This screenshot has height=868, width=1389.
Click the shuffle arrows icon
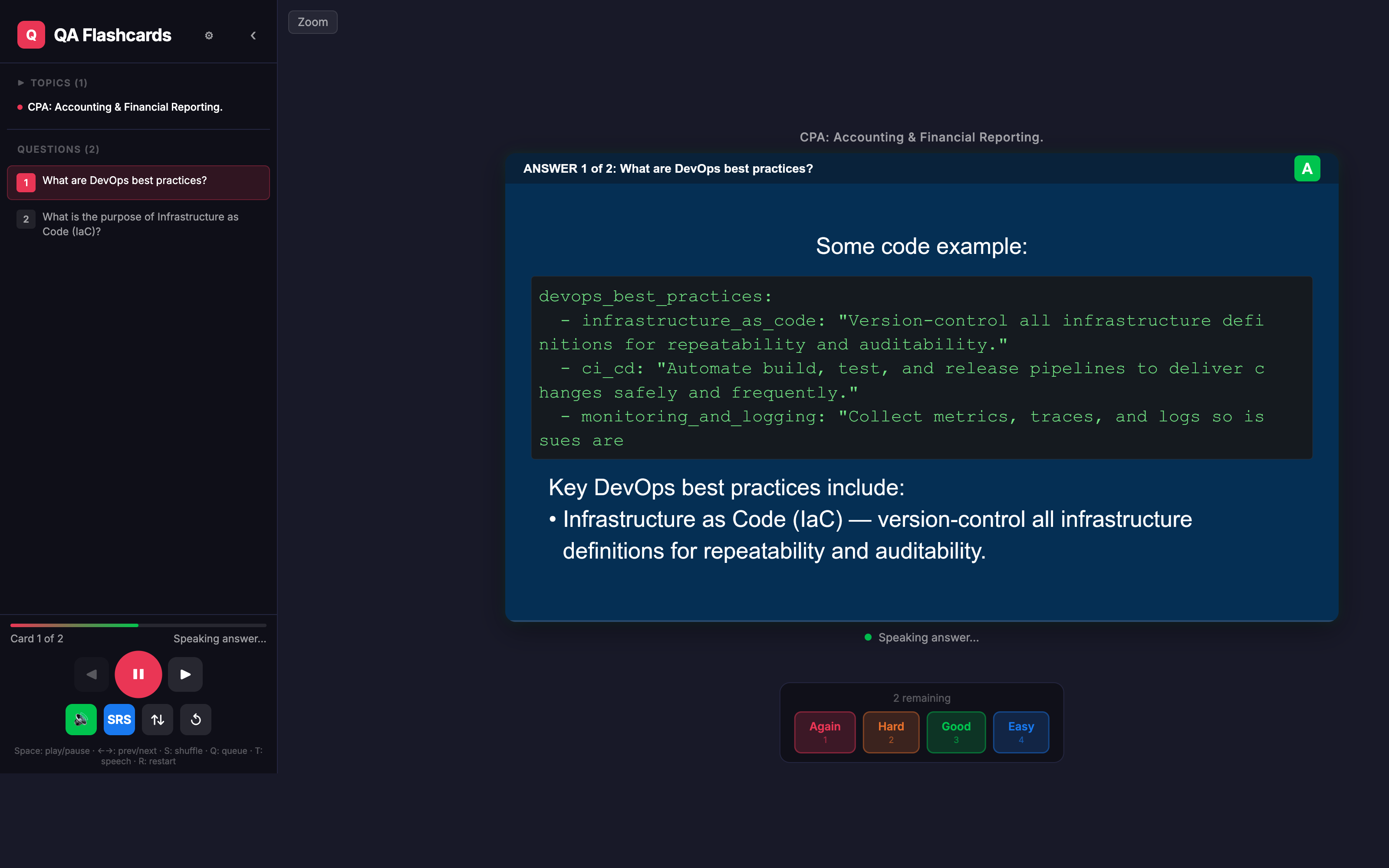point(157,719)
